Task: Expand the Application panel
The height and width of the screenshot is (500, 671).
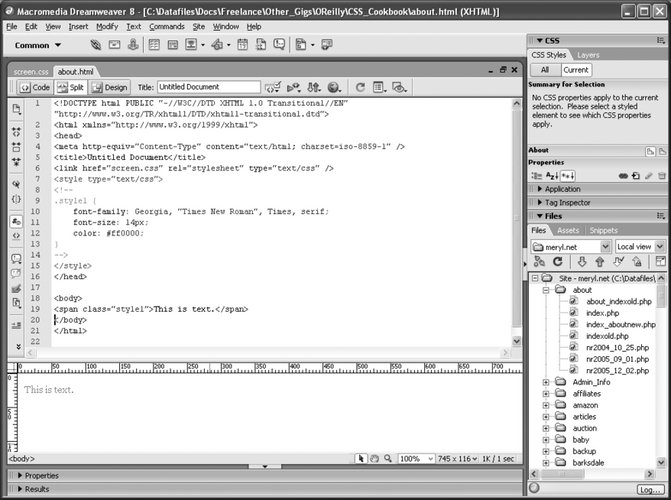Action: pyautogui.click(x=562, y=188)
